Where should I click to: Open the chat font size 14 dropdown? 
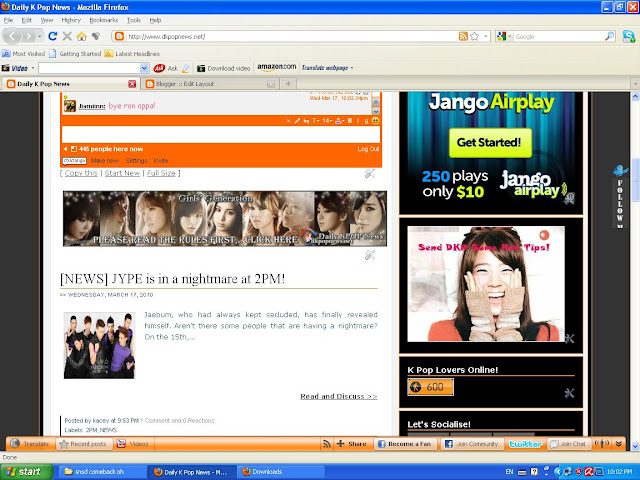point(327,121)
